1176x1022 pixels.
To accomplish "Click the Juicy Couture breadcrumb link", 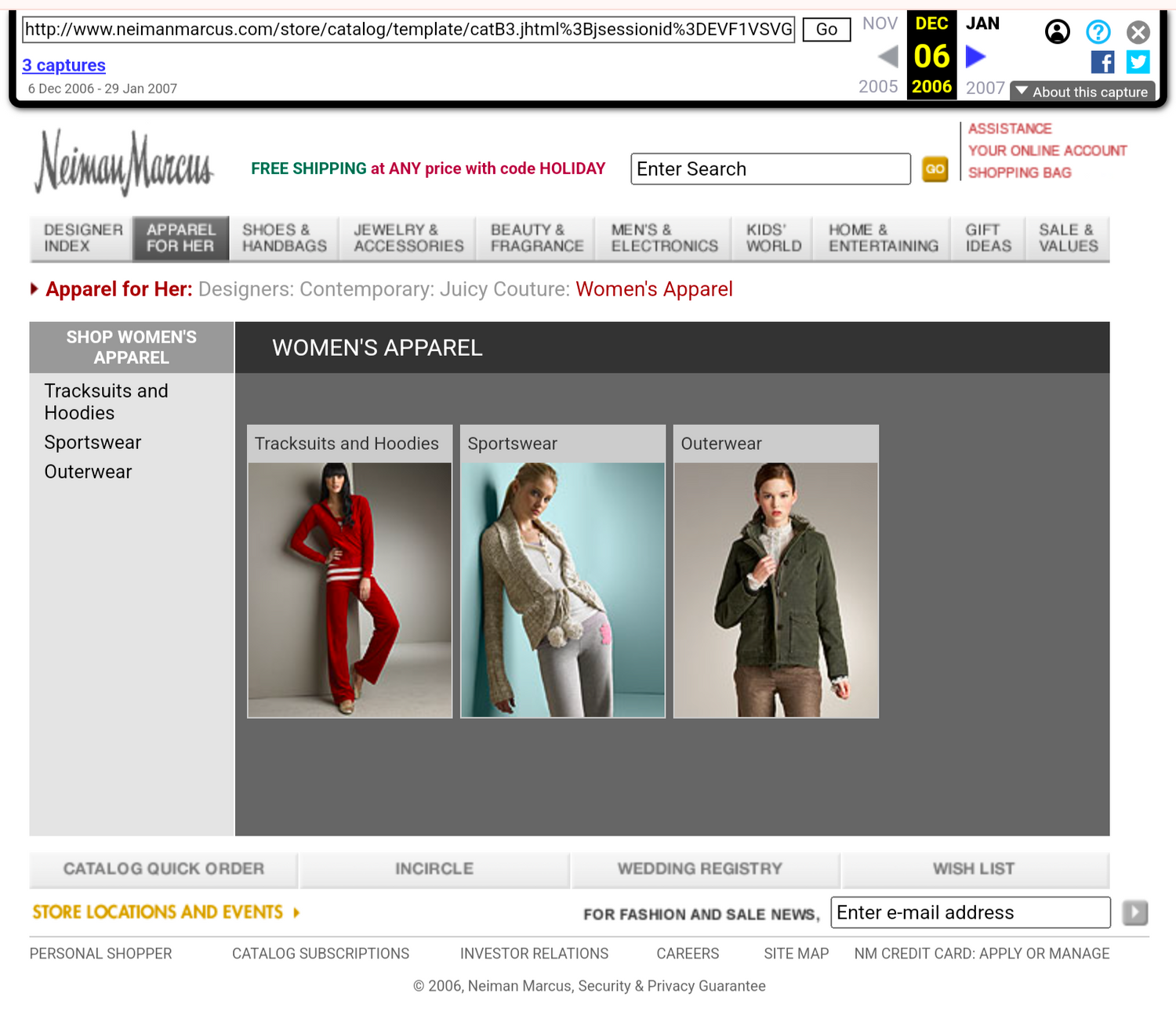I will [x=504, y=289].
